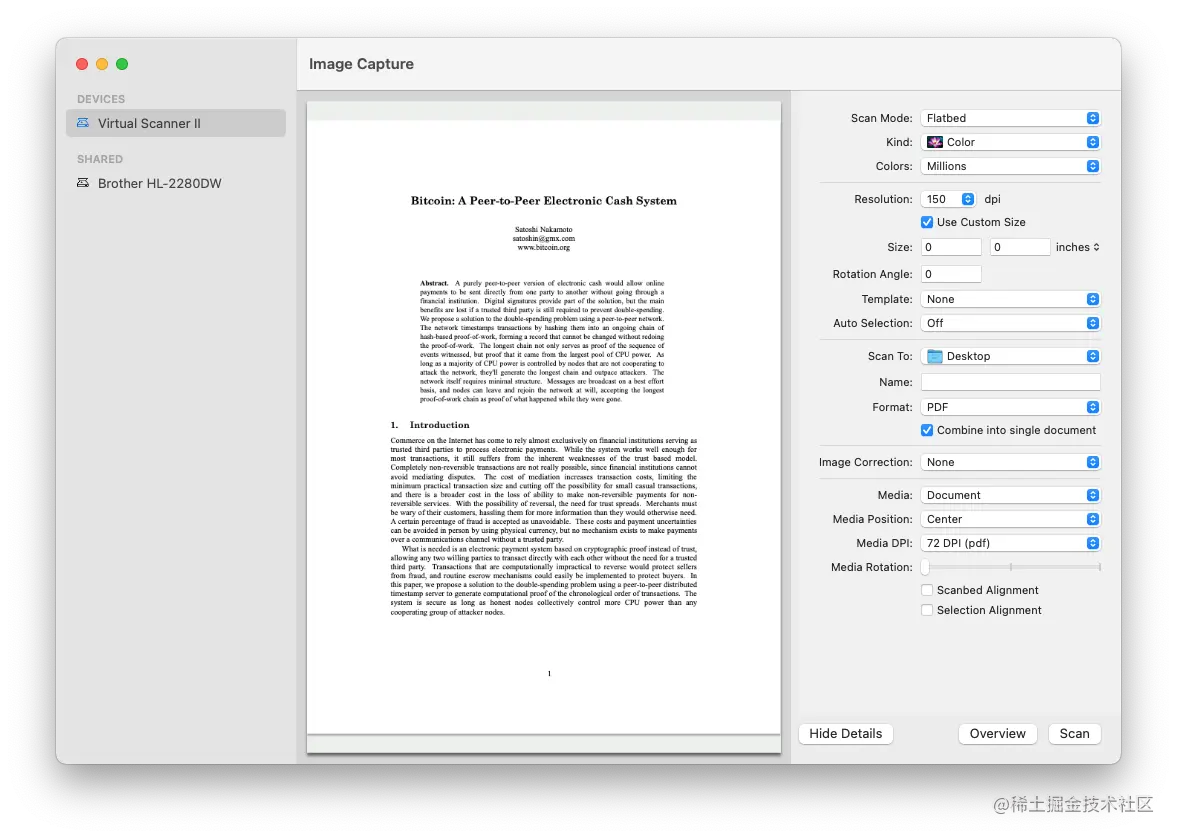The image size is (1177, 838).
Task: Click the Hide Details button
Action: [x=846, y=734]
